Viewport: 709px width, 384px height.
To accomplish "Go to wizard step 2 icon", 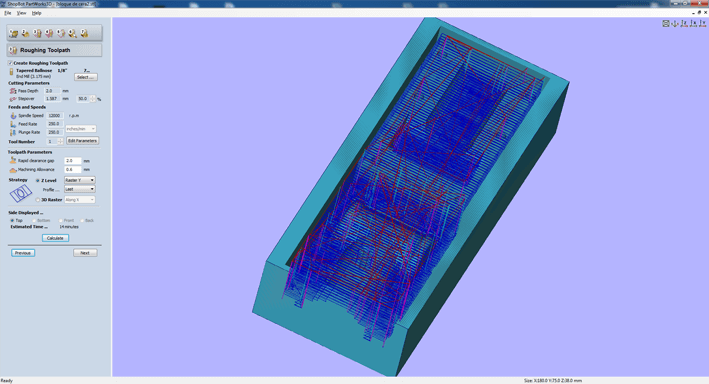I will (x=25, y=33).
